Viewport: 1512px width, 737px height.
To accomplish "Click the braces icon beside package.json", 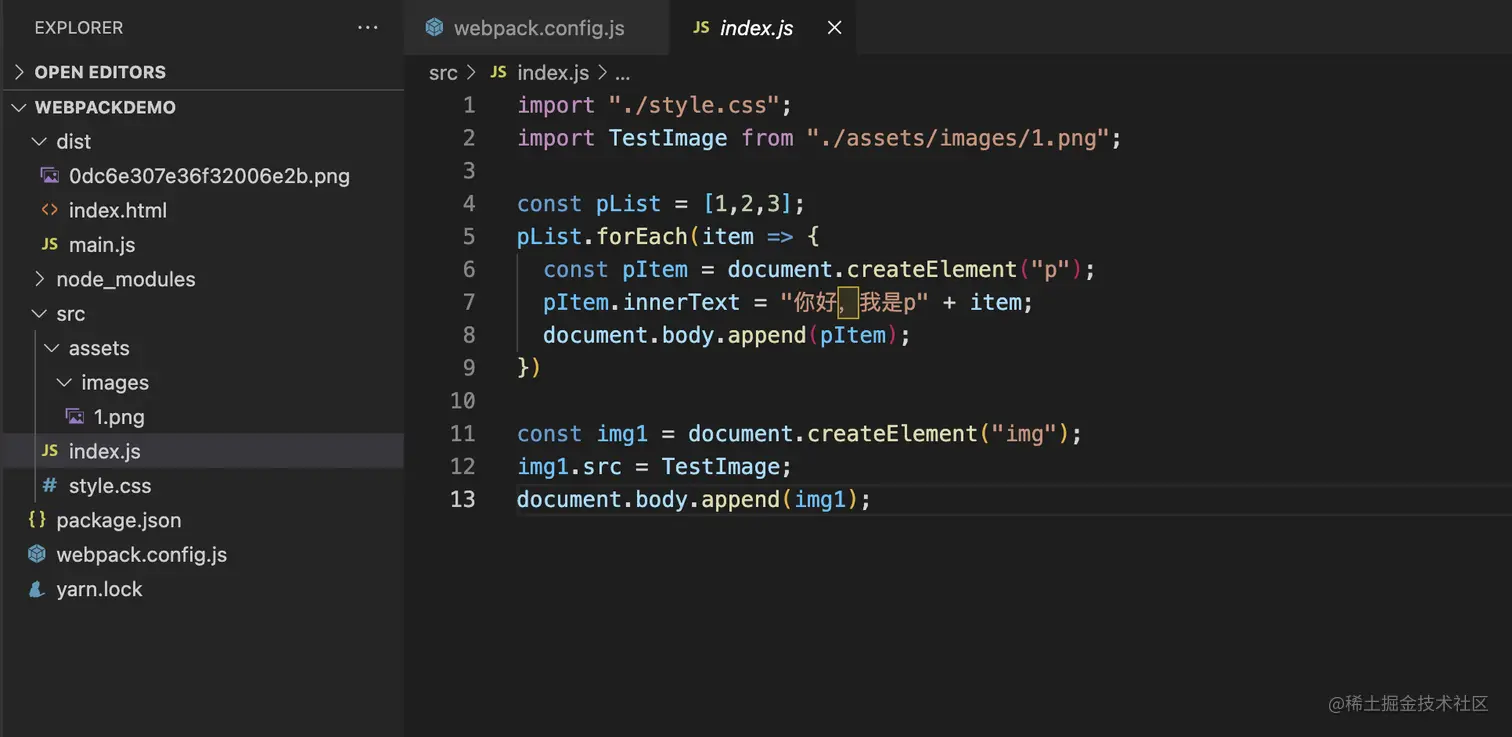I will tap(37, 520).
